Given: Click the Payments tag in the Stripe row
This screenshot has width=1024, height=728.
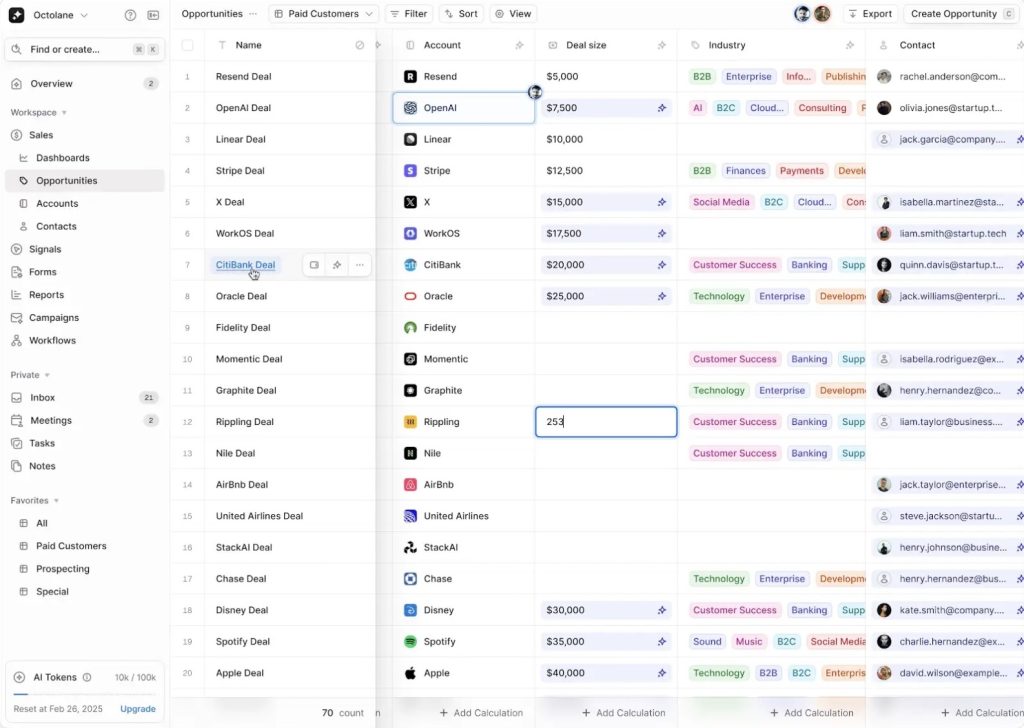Looking at the screenshot, I should (801, 171).
